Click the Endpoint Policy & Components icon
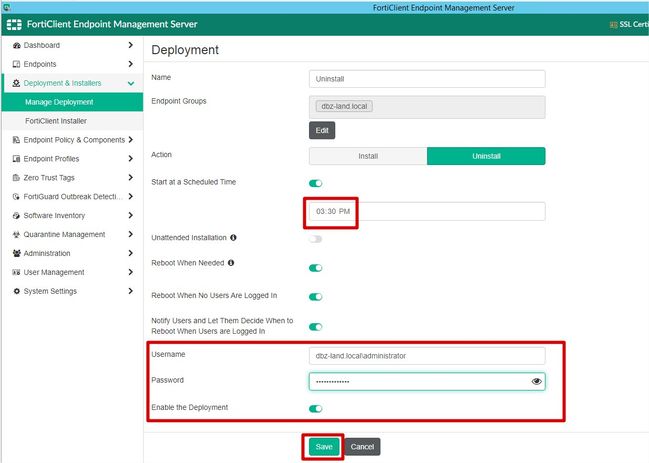This screenshot has height=463, width=649. (x=16, y=140)
